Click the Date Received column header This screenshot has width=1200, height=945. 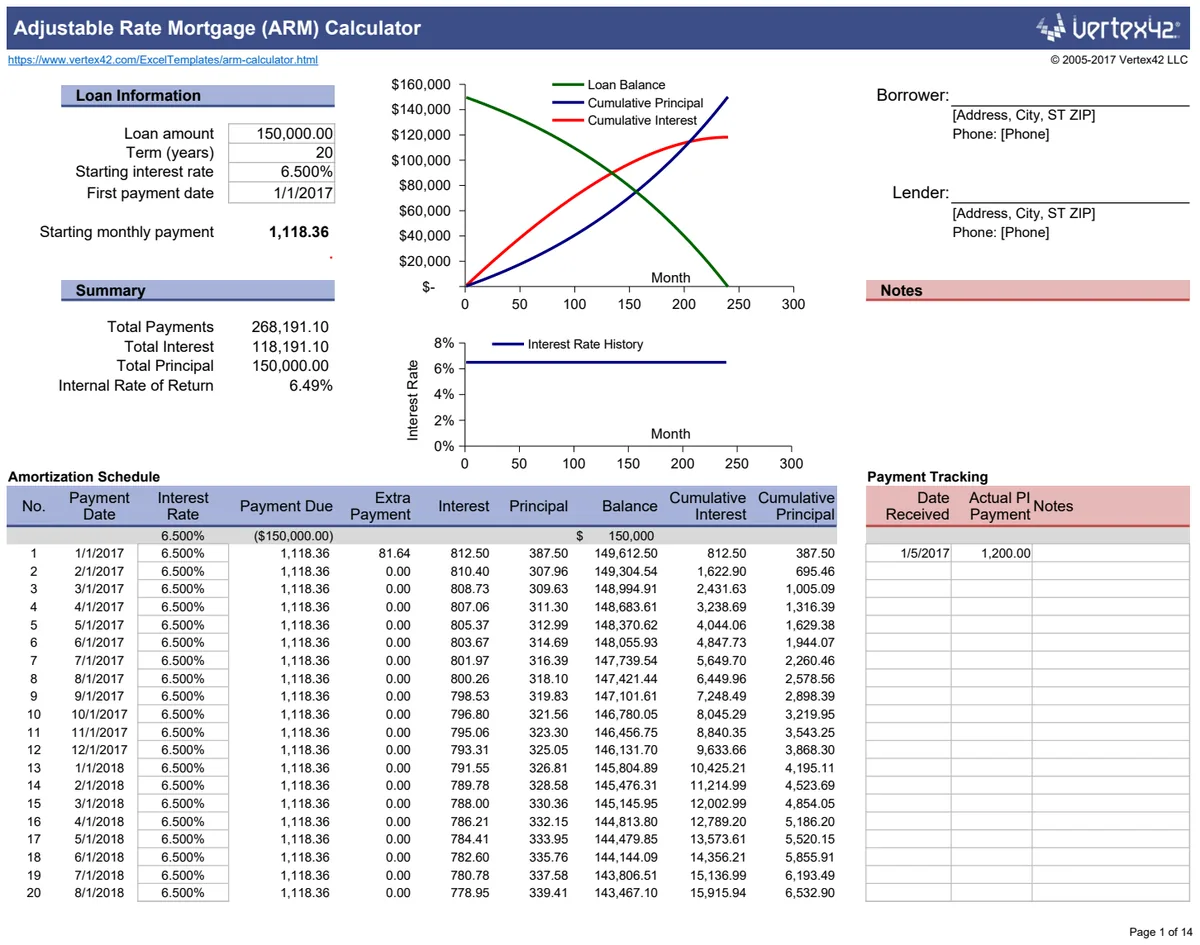917,506
